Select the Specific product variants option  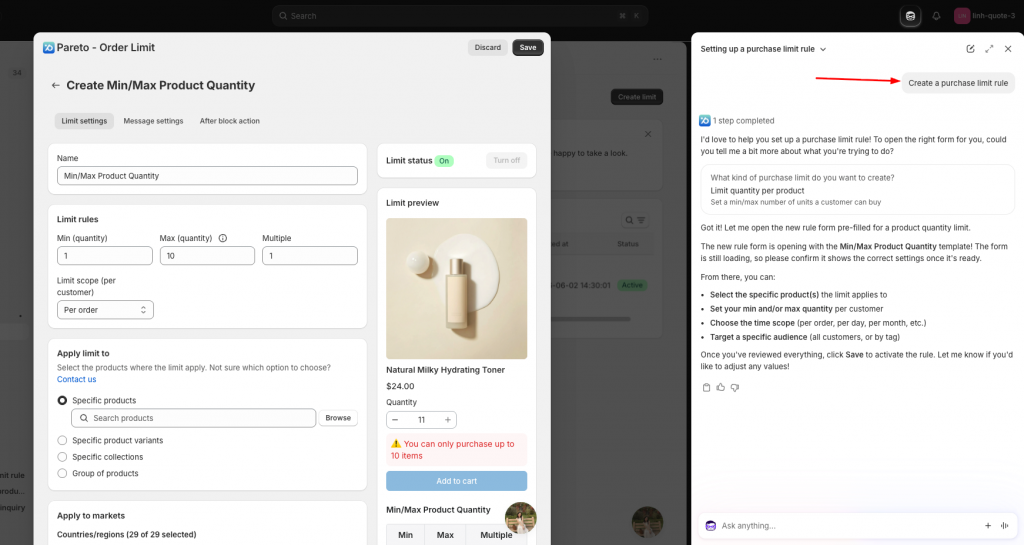point(62,441)
